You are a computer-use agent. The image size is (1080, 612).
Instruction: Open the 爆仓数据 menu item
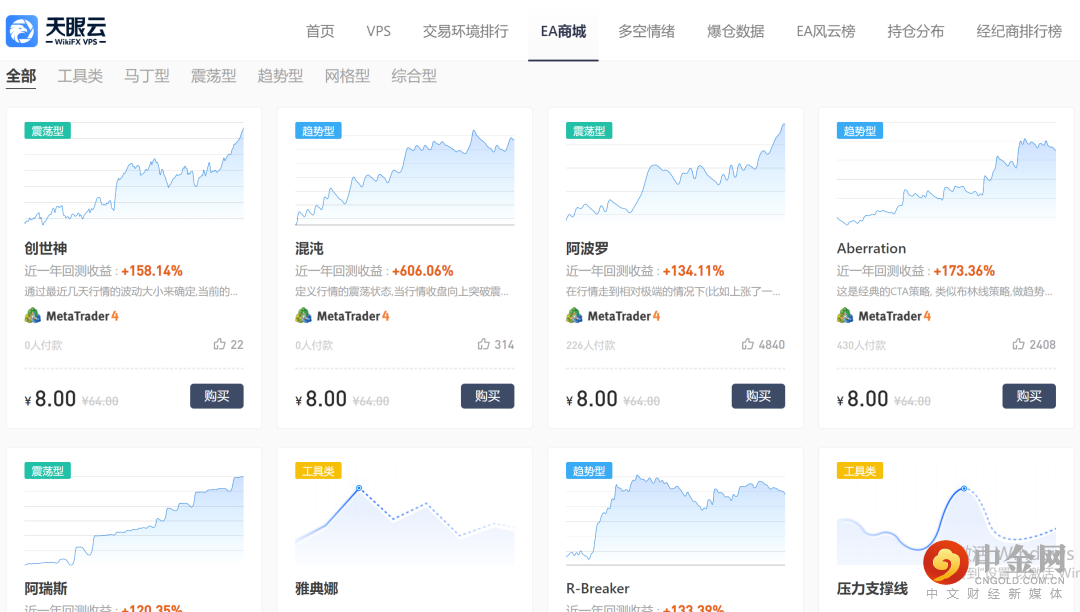(x=735, y=31)
